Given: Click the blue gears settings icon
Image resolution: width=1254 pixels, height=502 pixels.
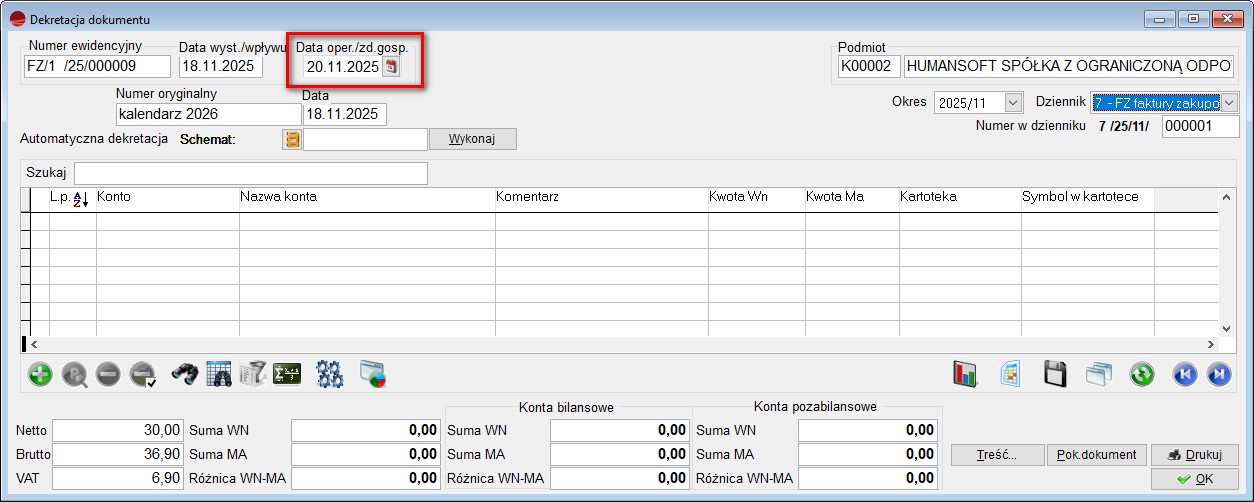Looking at the screenshot, I should pyautogui.click(x=330, y=374).
